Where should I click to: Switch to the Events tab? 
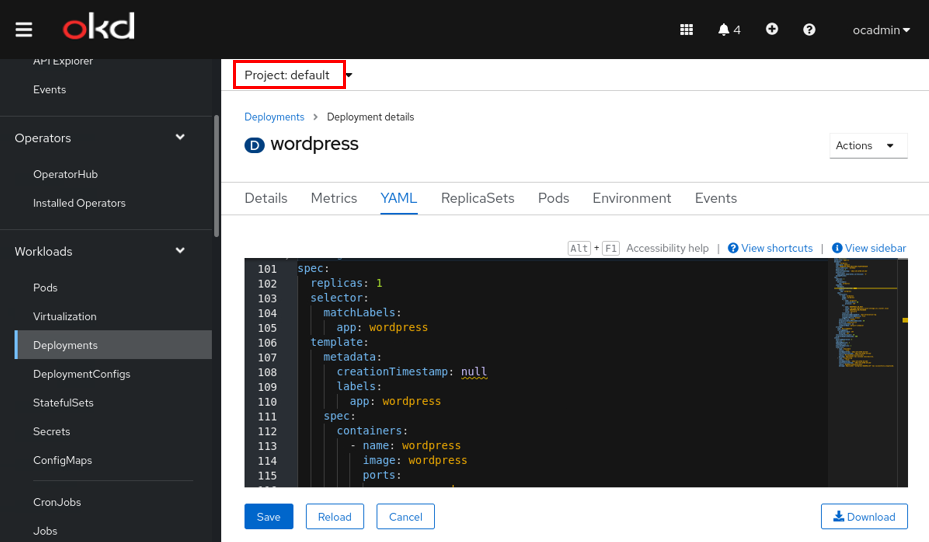(716, 198)
